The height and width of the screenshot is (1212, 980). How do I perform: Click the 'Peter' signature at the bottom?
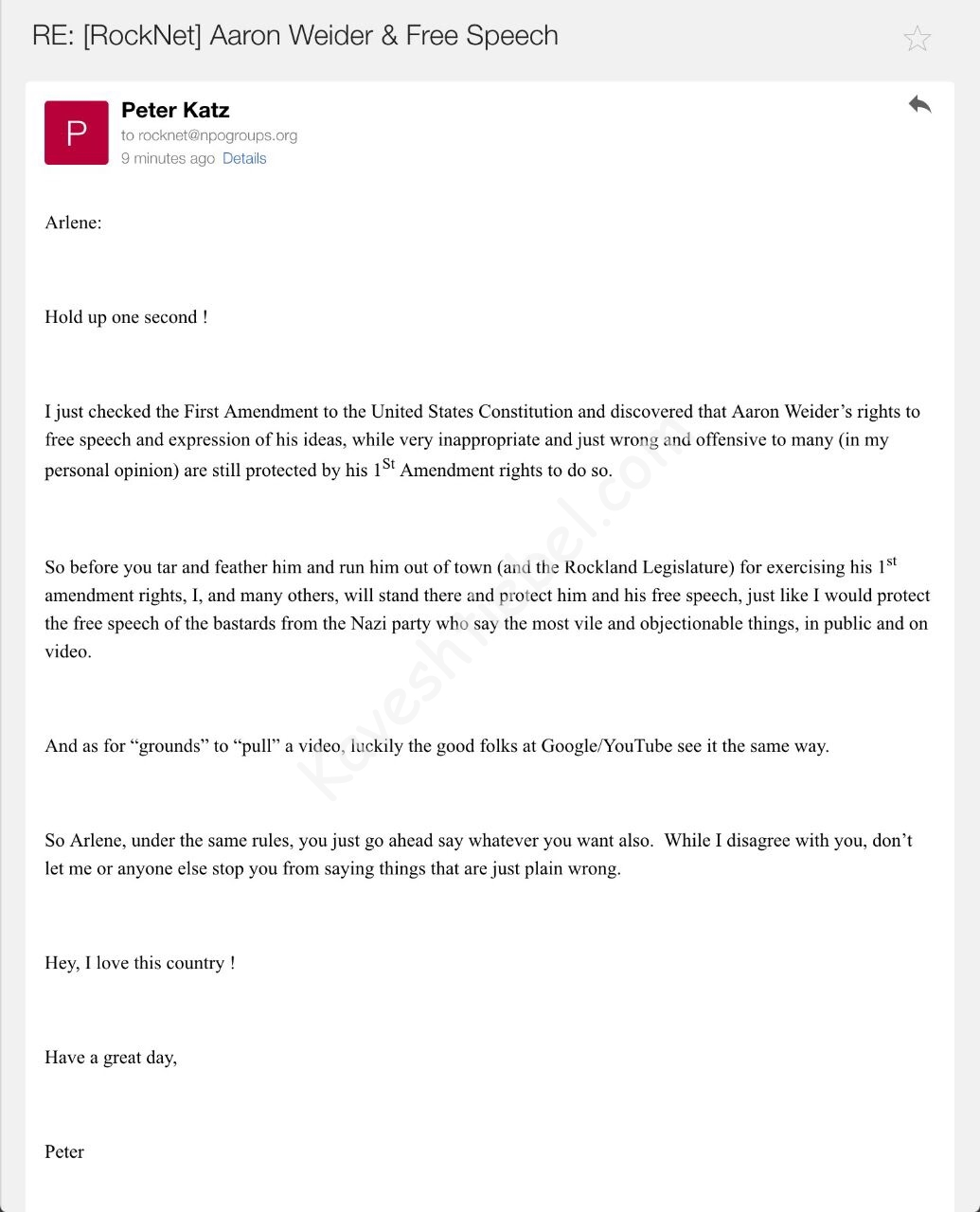pyautogui.click(x=64, y=1152)
